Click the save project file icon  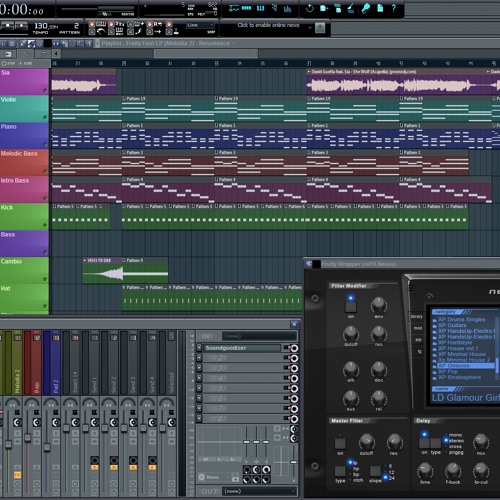[x=324, y=8]
